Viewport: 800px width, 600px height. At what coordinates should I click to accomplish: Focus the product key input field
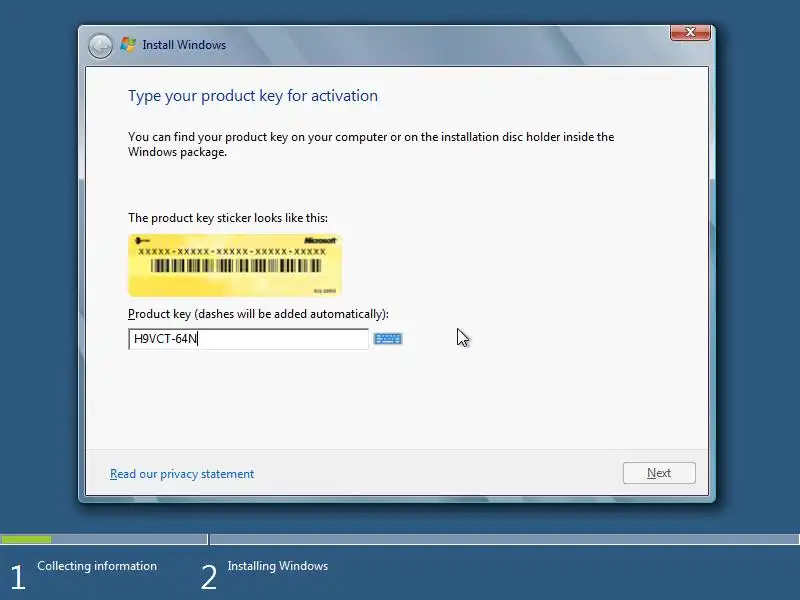[x=248, y=339]
